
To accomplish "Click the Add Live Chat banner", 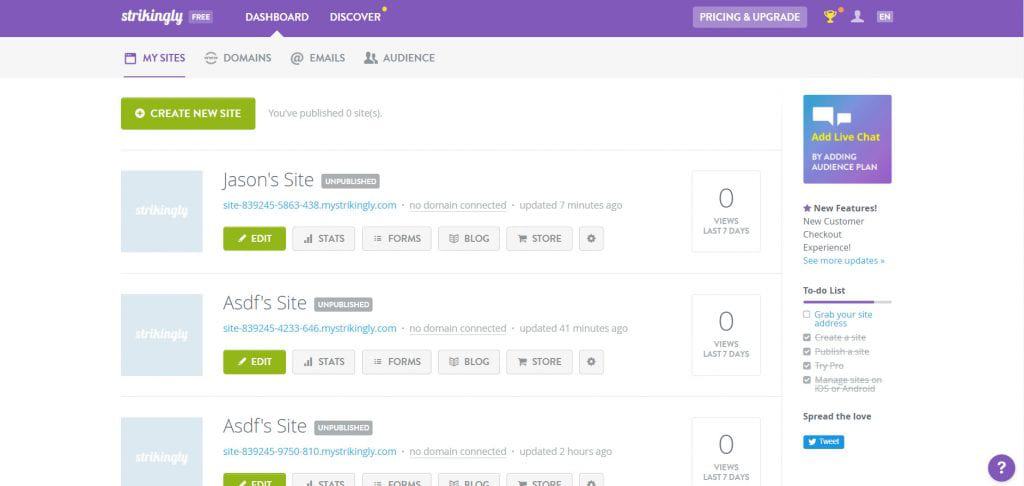I will tap(847, 139).
